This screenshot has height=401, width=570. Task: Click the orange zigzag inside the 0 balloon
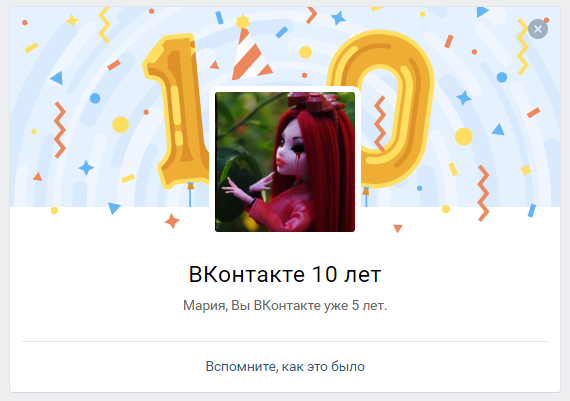(x=380, y=124)
